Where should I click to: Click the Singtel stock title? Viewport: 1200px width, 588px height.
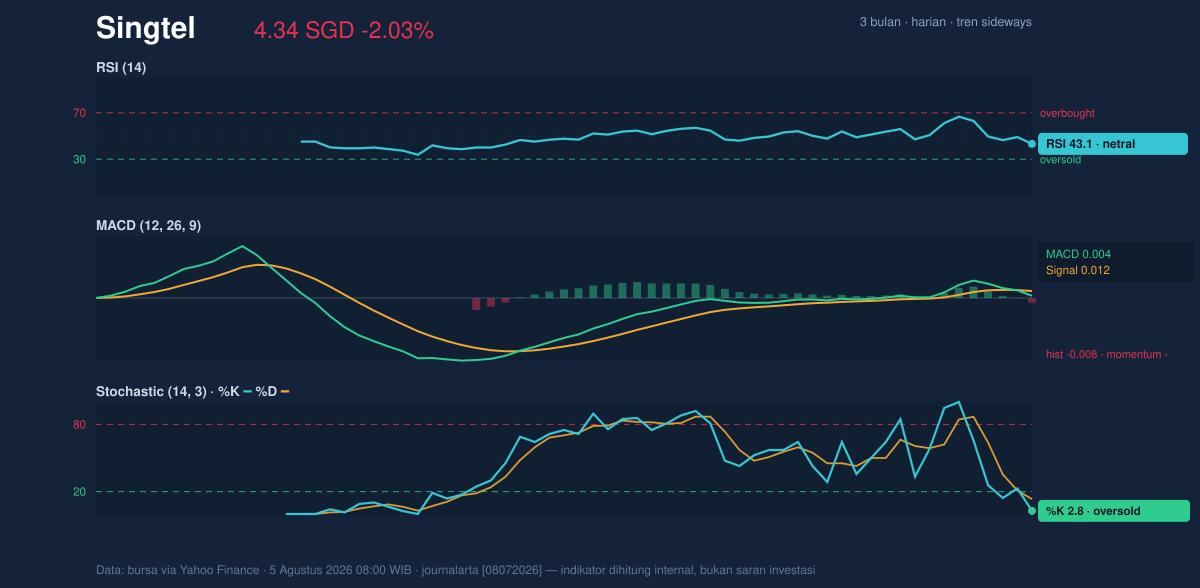(145, 29)
